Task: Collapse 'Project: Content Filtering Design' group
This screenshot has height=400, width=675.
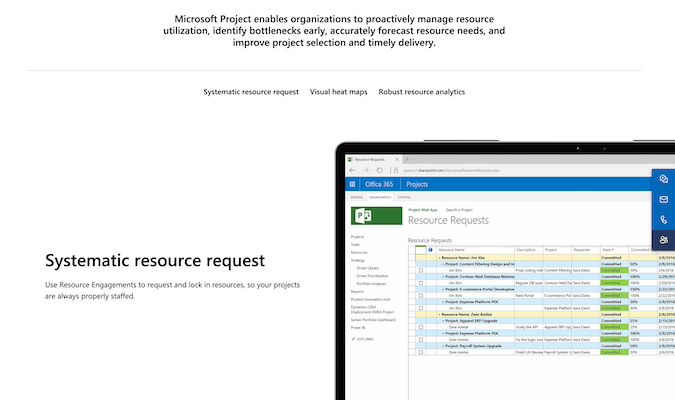Action: tap(443, 264)
